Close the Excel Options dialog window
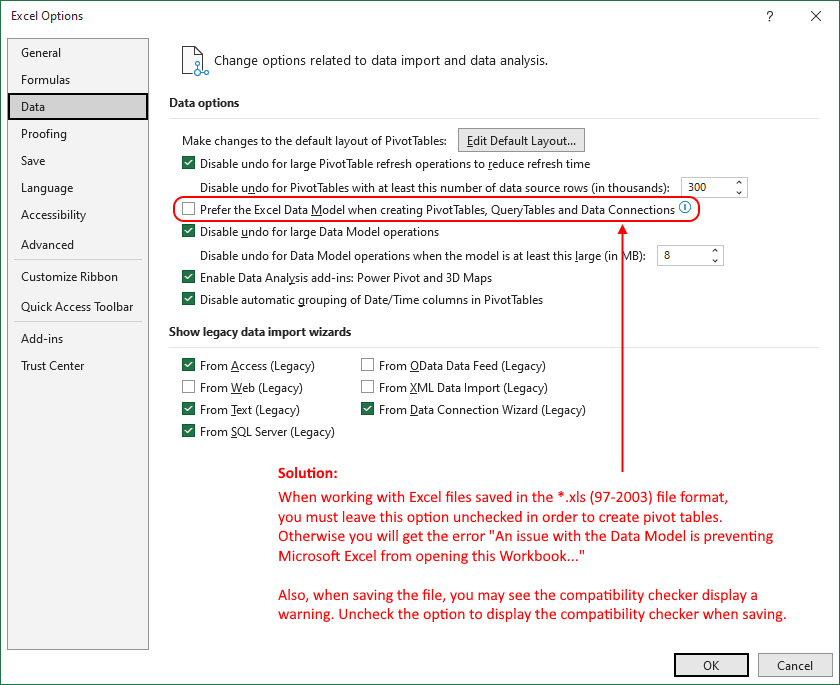Screen dimensions: 840x685 tap(816, 16)
